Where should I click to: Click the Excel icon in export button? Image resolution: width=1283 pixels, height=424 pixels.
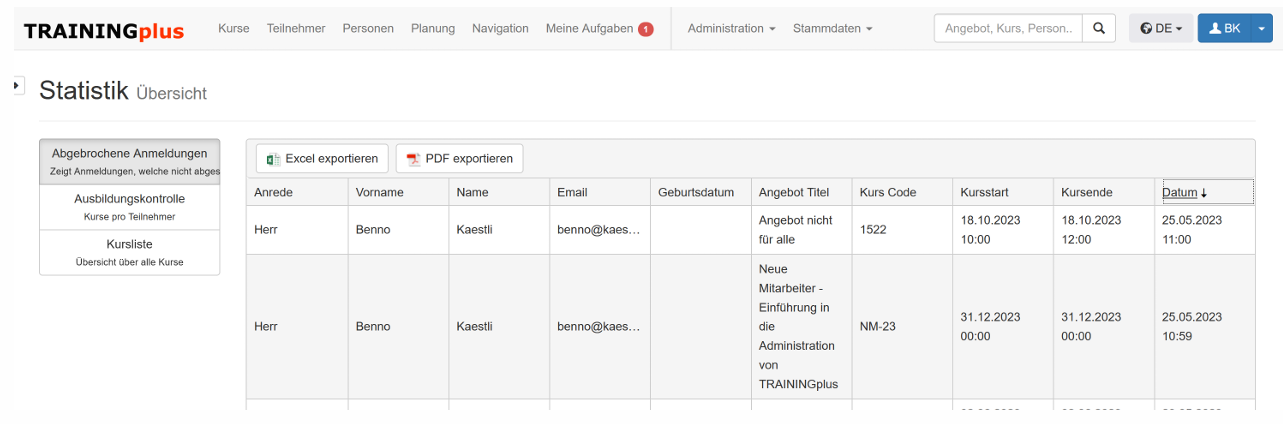(272, 159)
